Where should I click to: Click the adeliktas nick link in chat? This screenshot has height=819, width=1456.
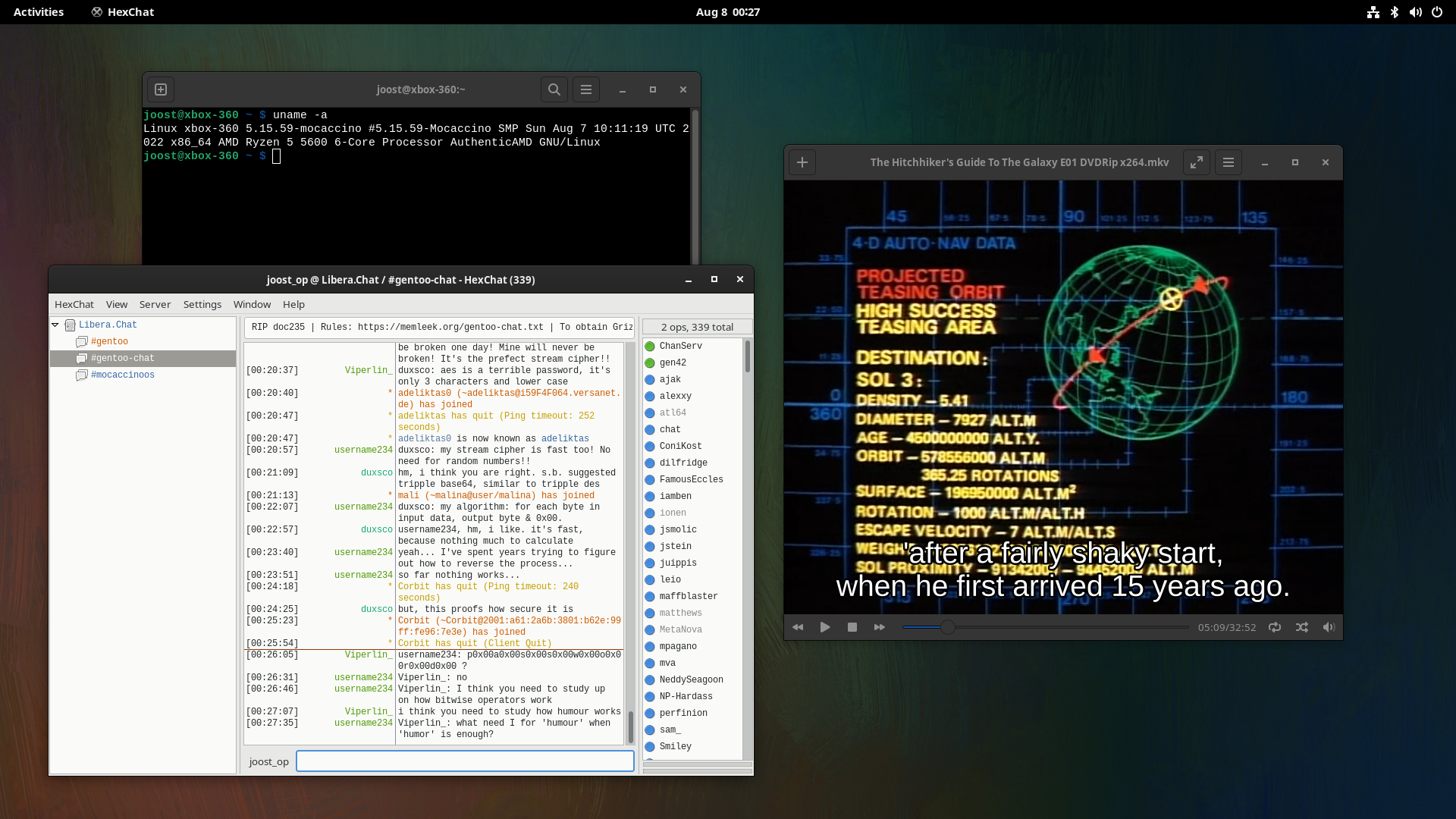(x=565, y=438)
